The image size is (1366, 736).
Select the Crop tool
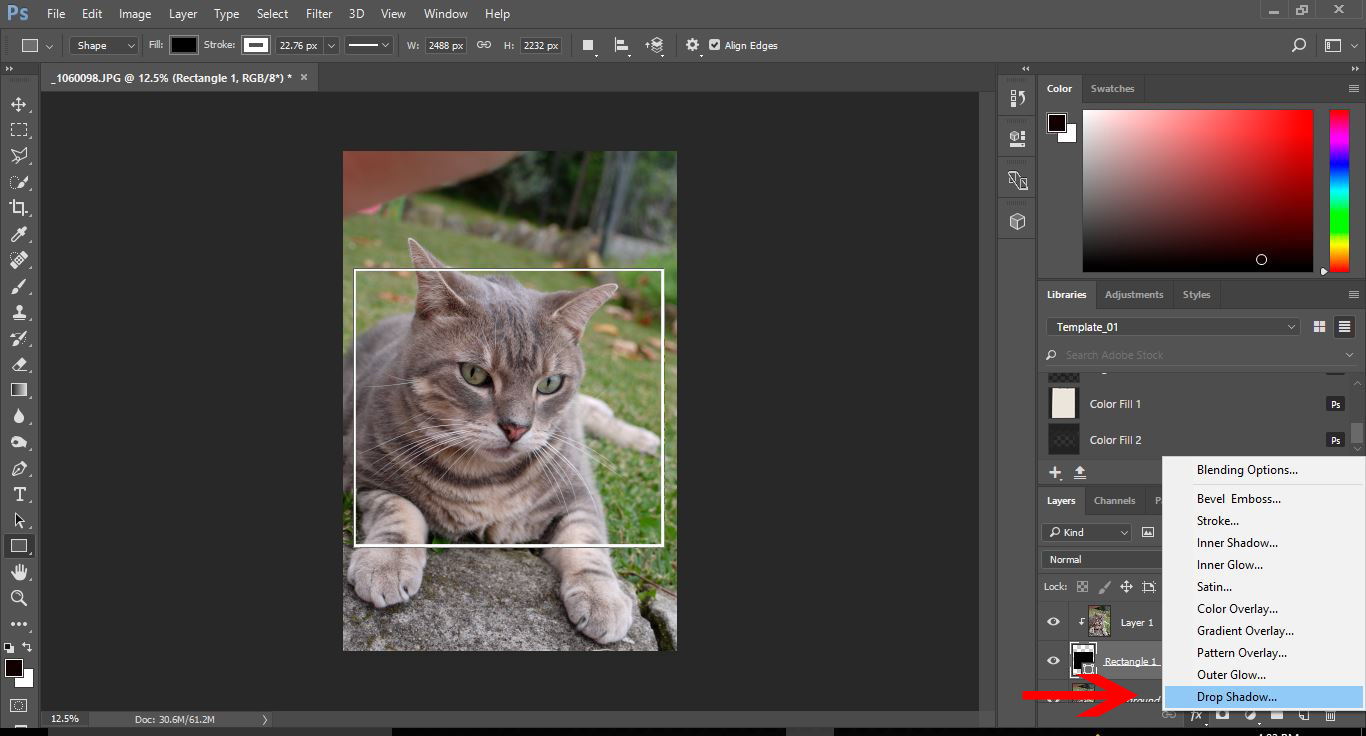(x=18, y=208)
